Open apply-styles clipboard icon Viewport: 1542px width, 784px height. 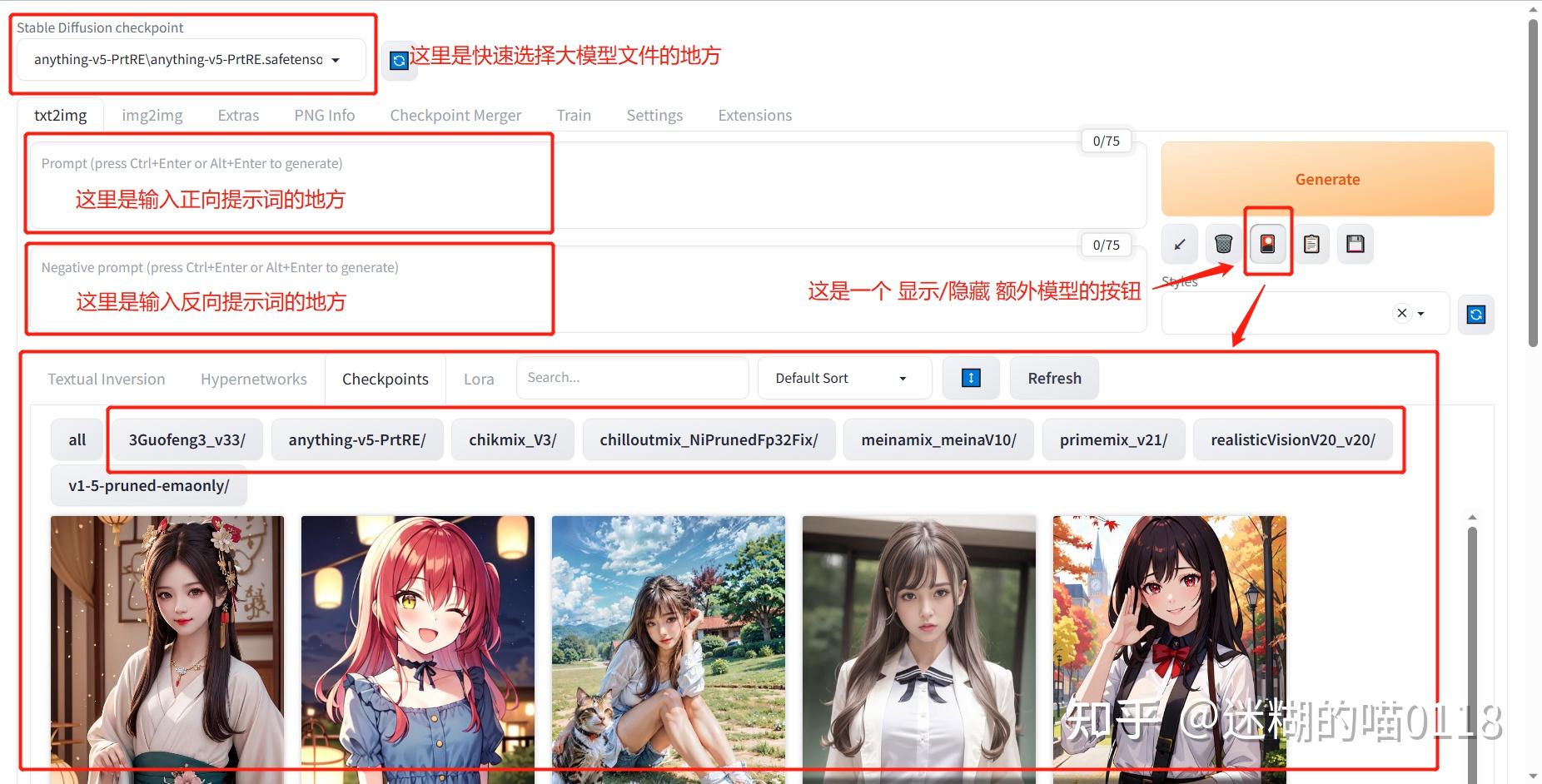[x=1311, y=244]
